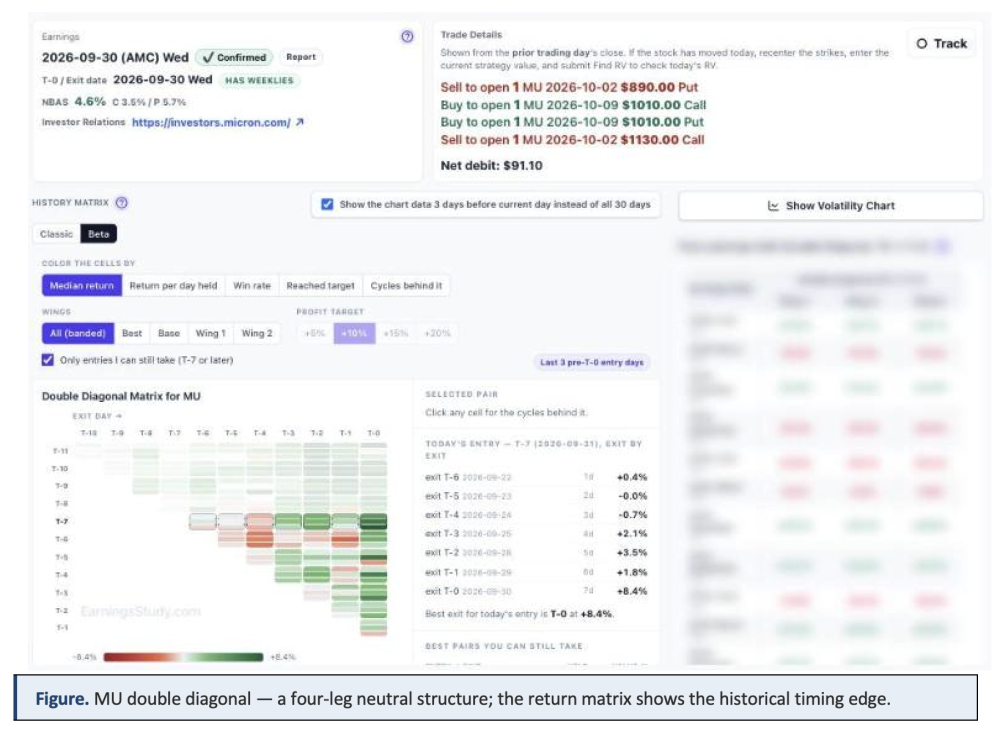Click the dark green T-7 row, T-0 column cell
This screenshot has width=1000, height=733.
[374, 522]
